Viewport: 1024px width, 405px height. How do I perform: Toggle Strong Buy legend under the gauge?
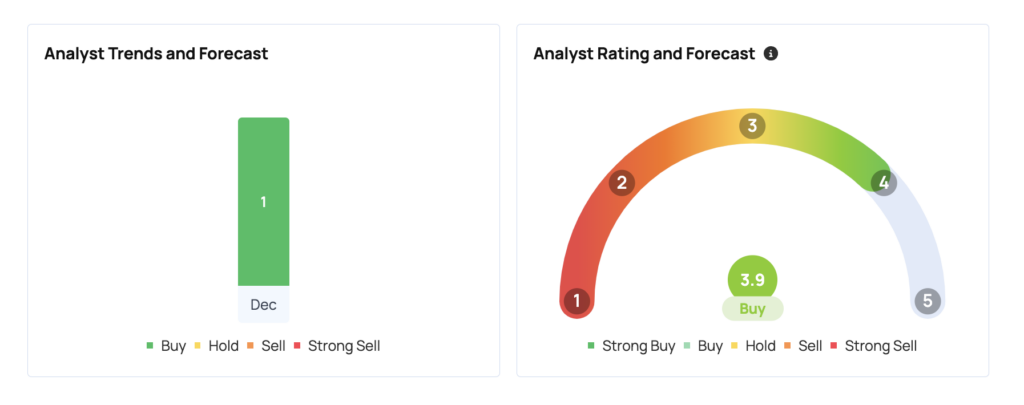[x=631, y=346]
